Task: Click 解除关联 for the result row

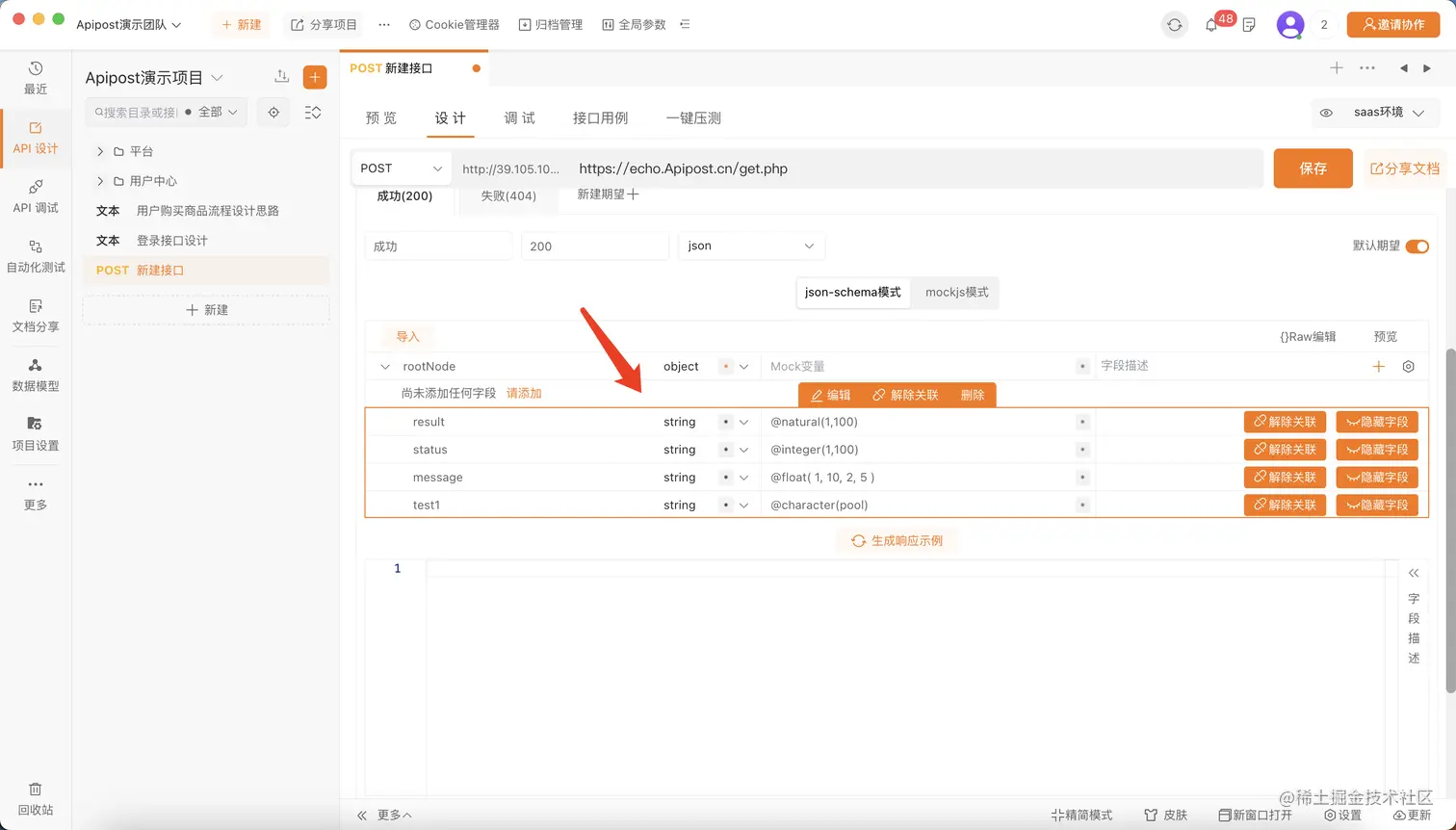Action: pos(1286,422)
